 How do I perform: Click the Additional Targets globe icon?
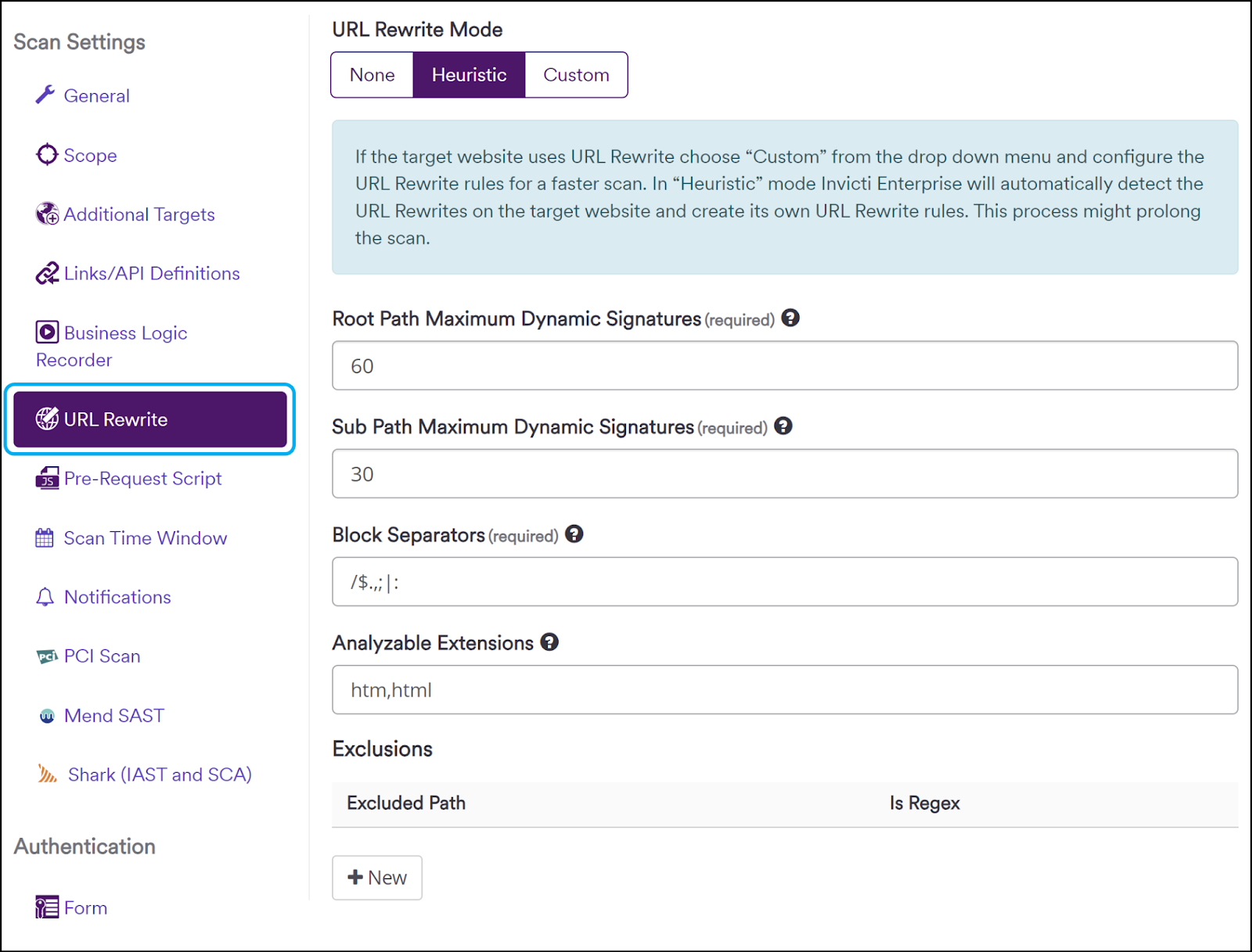click(47, 213)
